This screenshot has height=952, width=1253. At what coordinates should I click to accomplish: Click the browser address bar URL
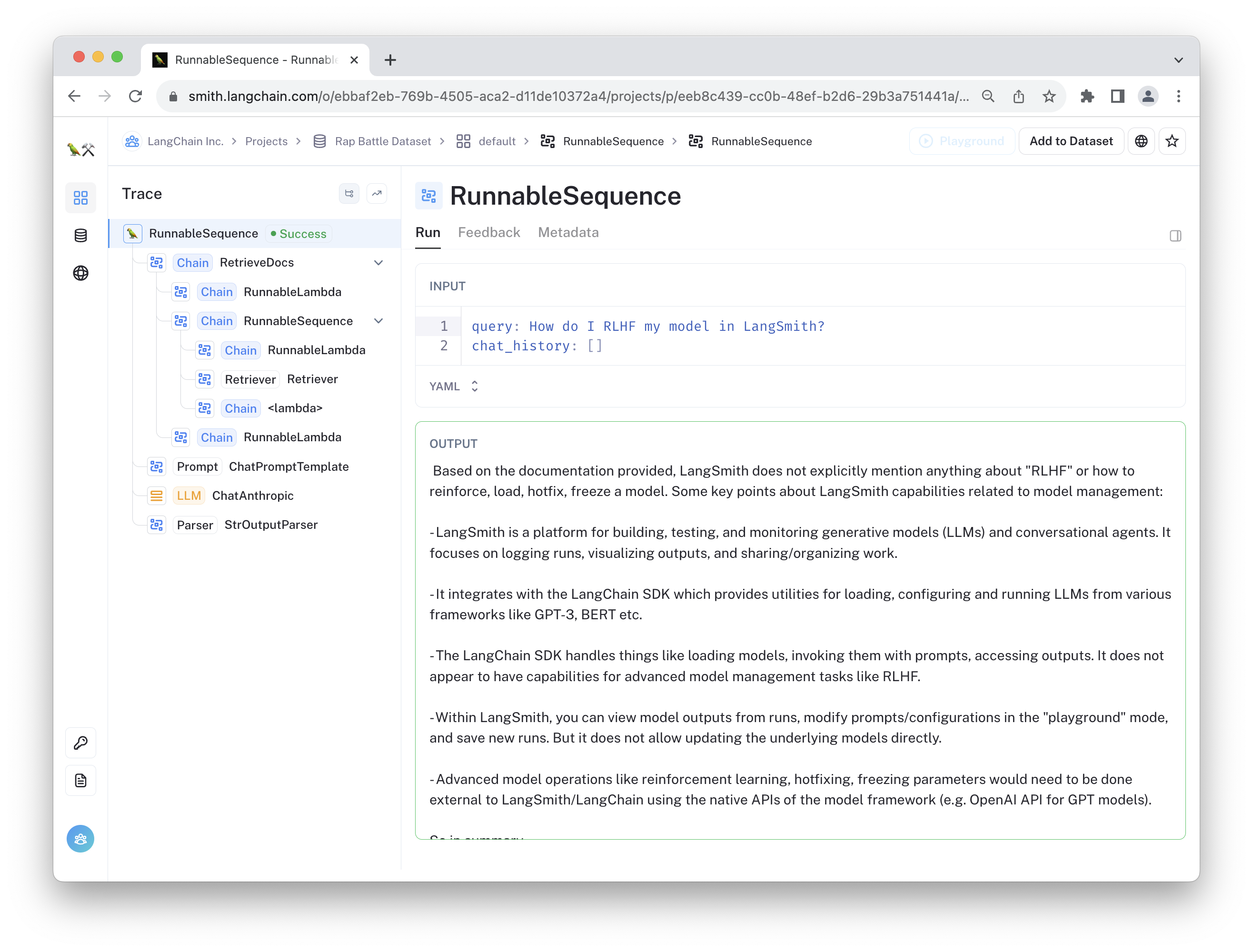coord(578,96)
